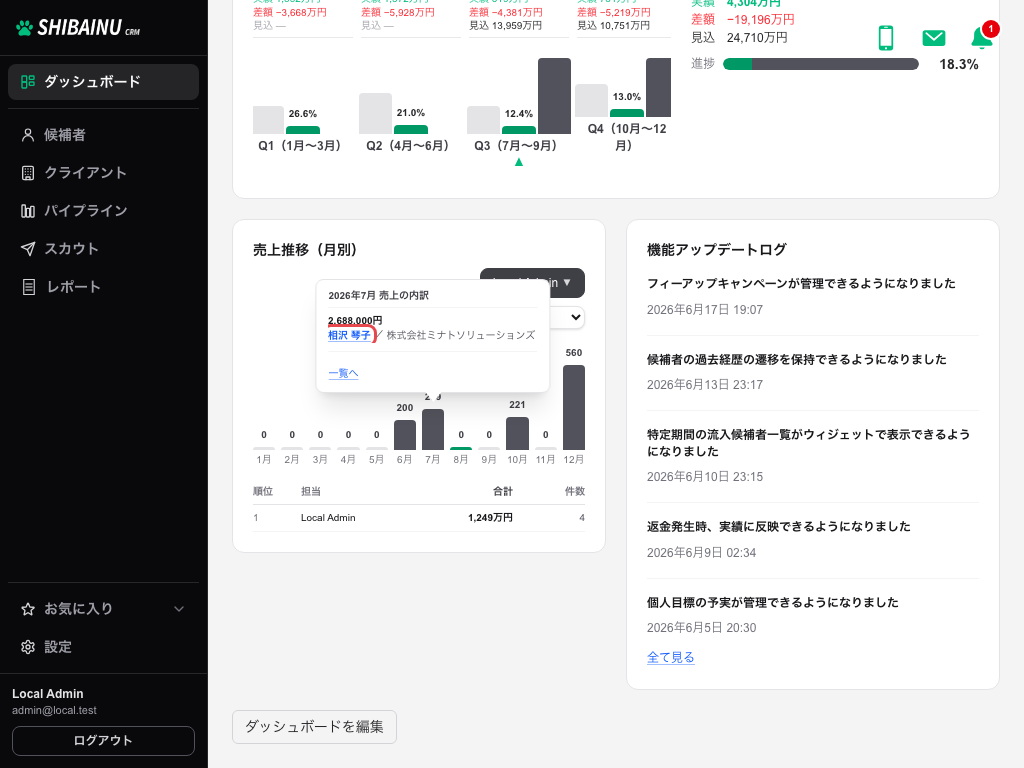Click the 12月 bar labeled 560
This screenshot has width=1024, height=768.
[574, 408]
